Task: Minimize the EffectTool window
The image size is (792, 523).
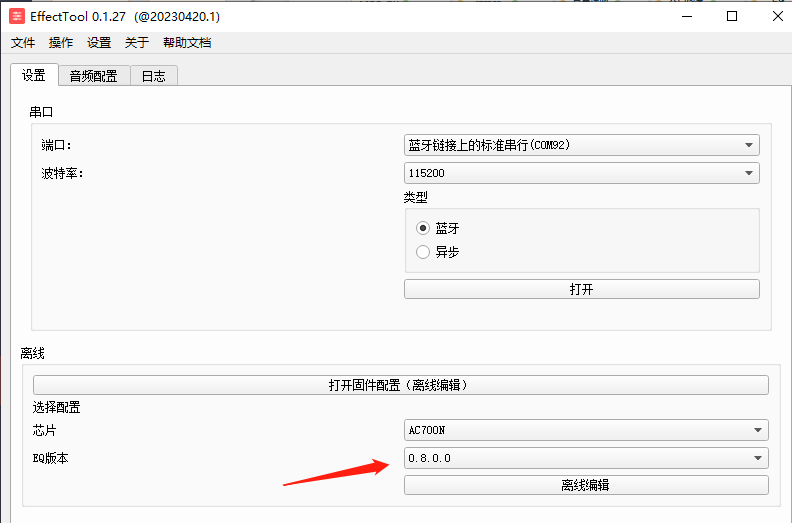Action: (687, 16)
